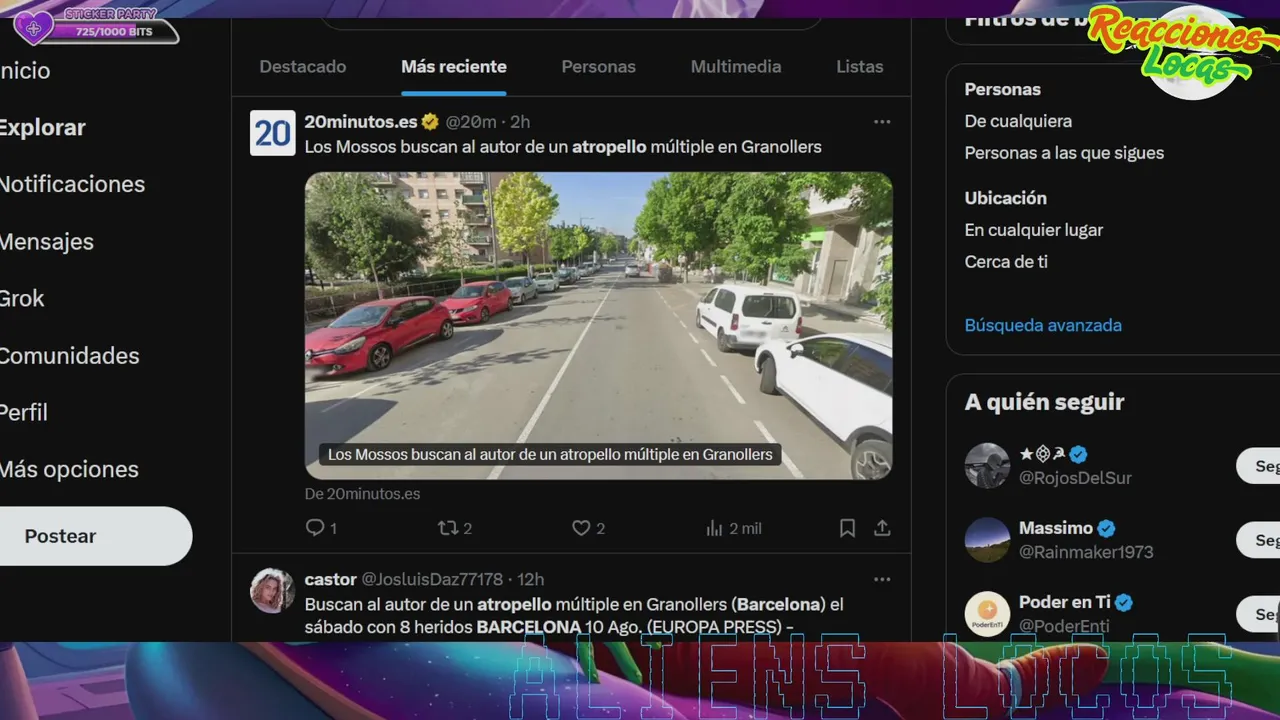Switch to Personas tab
Screen dimensions: 1280x720
pos(598,67)
